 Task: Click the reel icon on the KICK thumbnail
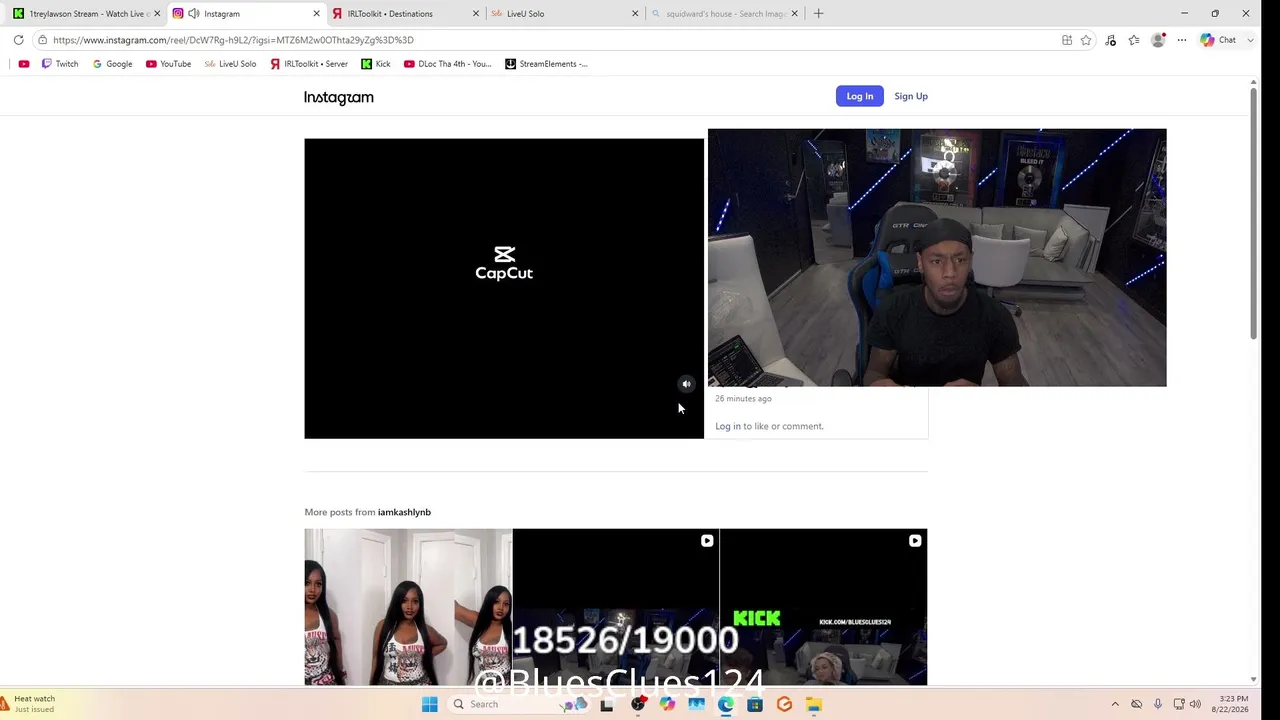(915, 541)
